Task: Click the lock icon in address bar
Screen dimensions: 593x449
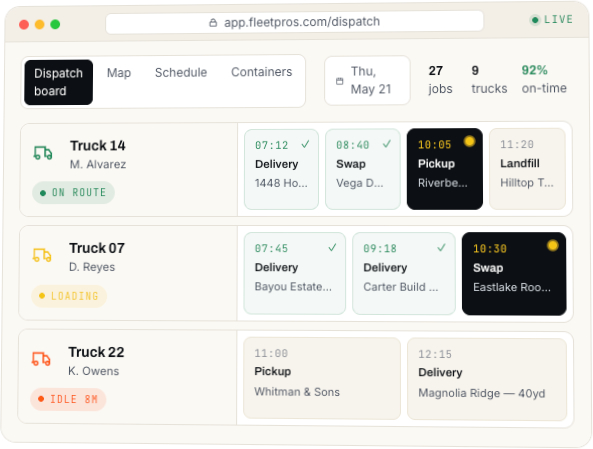Action: point(213,23)
